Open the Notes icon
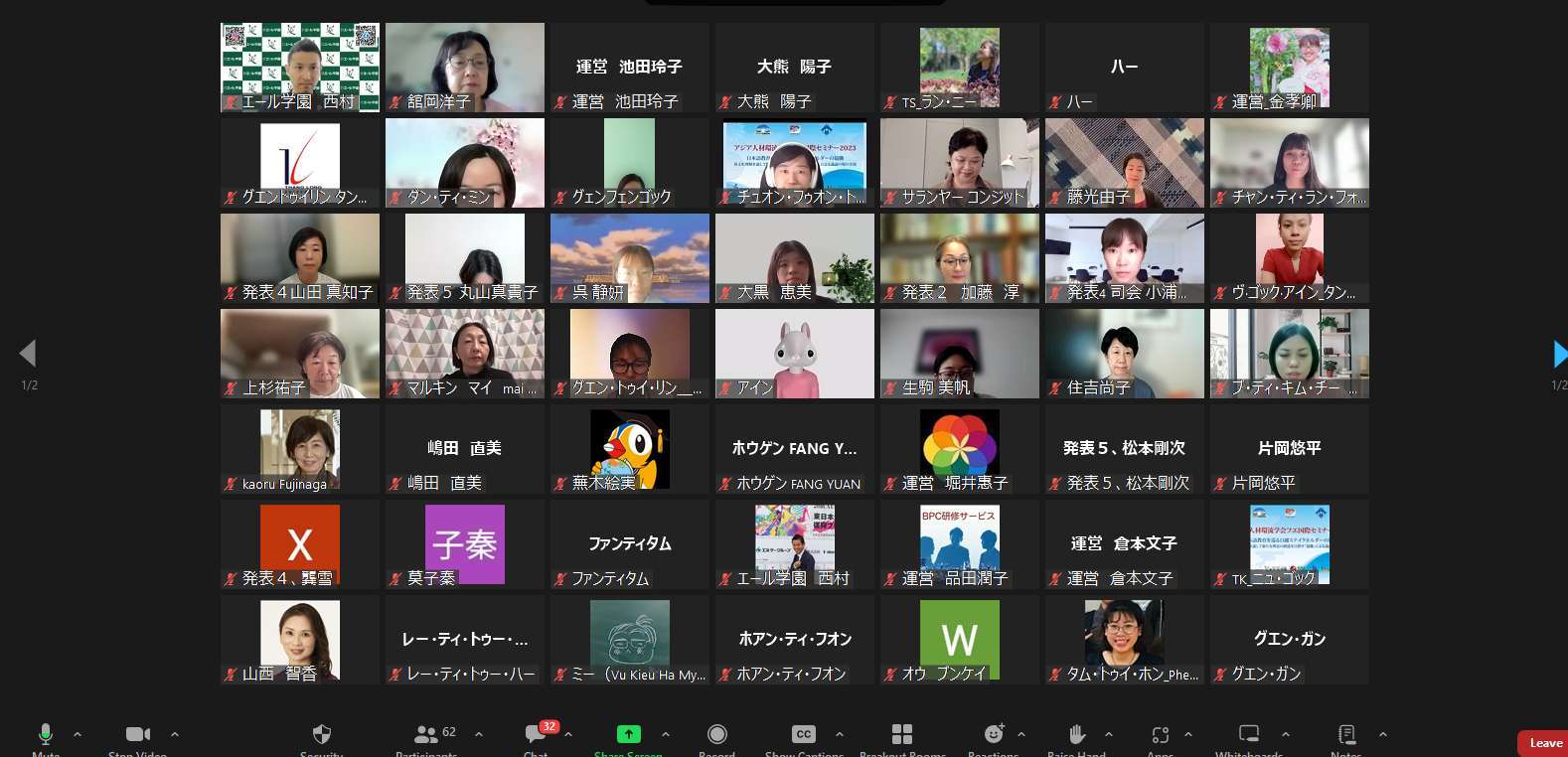This screenshot has height=757, width=1568. tap(1346, 734)
